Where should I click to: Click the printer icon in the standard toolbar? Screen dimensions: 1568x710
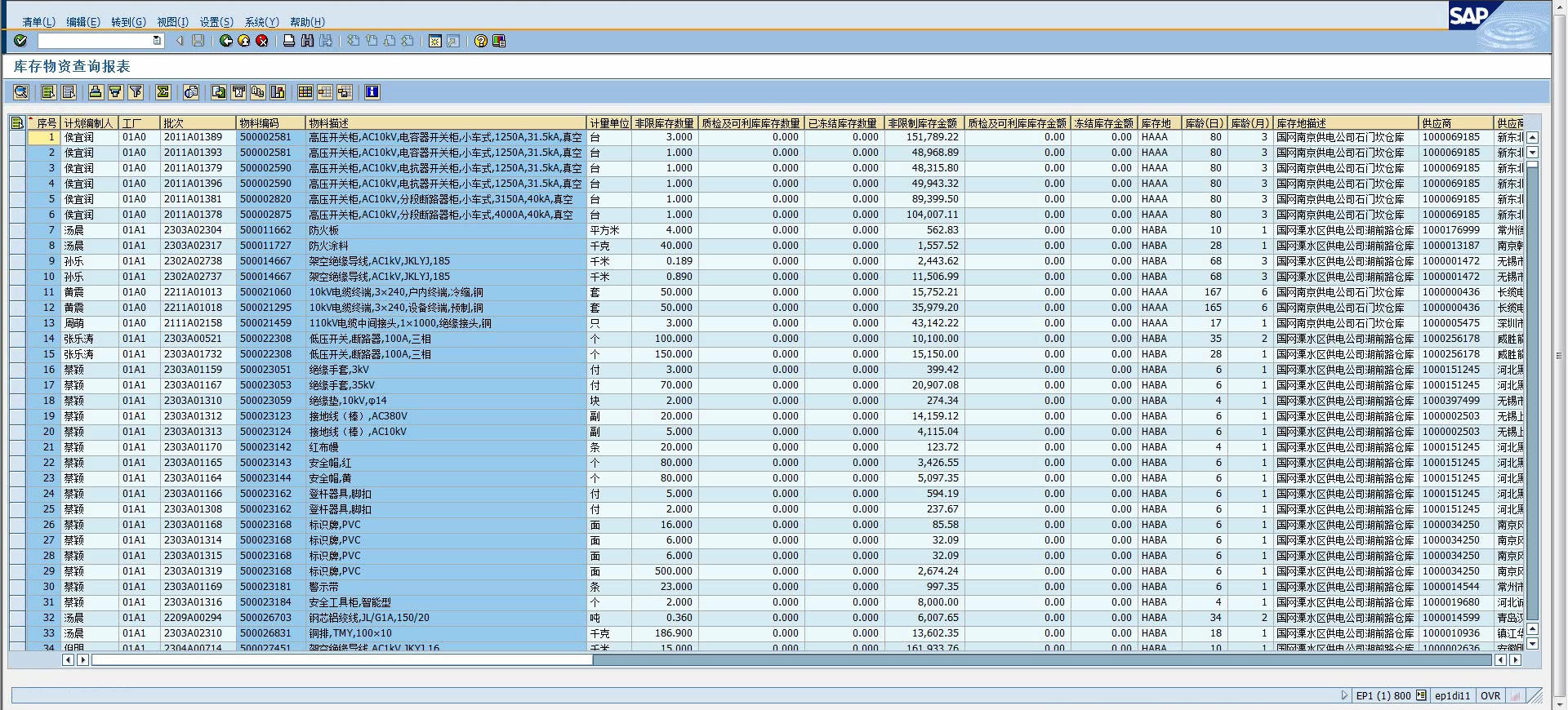tap(289, 41)
